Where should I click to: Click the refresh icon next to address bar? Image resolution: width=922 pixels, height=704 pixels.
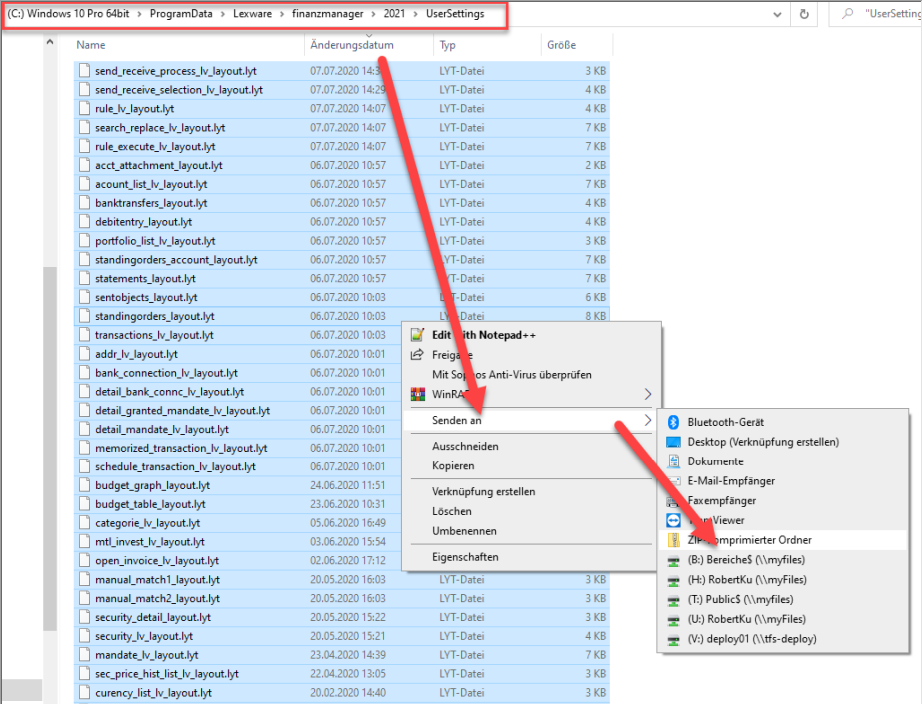[x=804, y=14]
